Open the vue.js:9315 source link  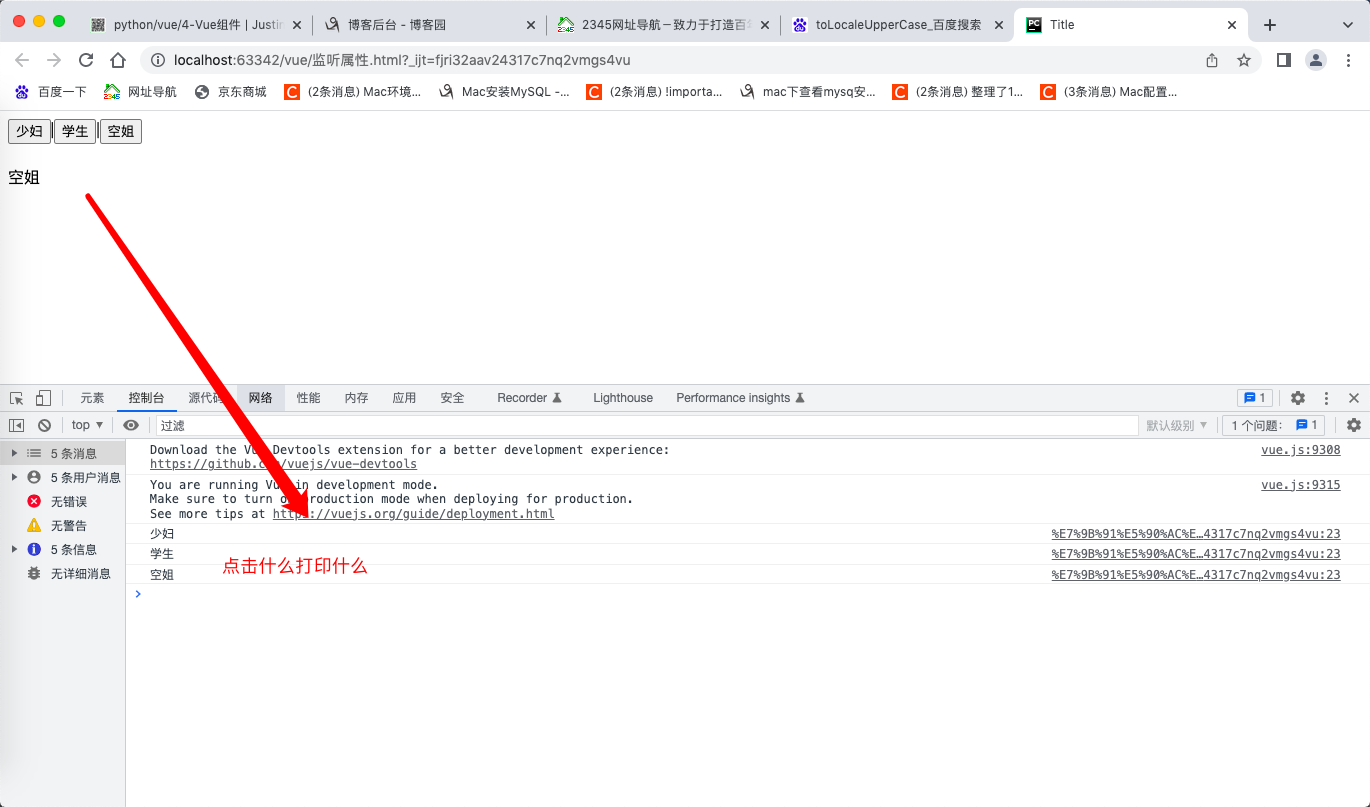tap(1301, 485)
